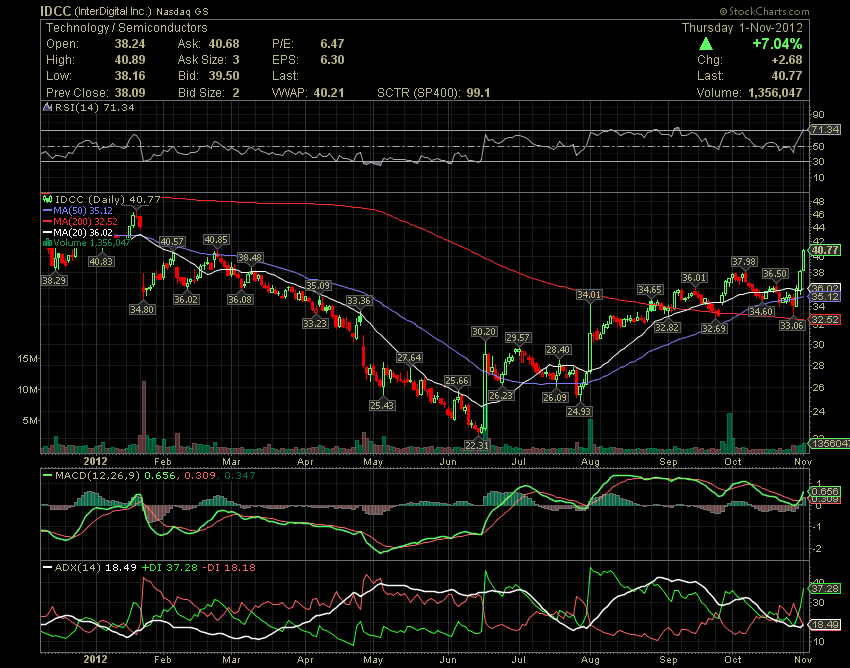Click the -DI 18.18 legend text

[228, 568]
